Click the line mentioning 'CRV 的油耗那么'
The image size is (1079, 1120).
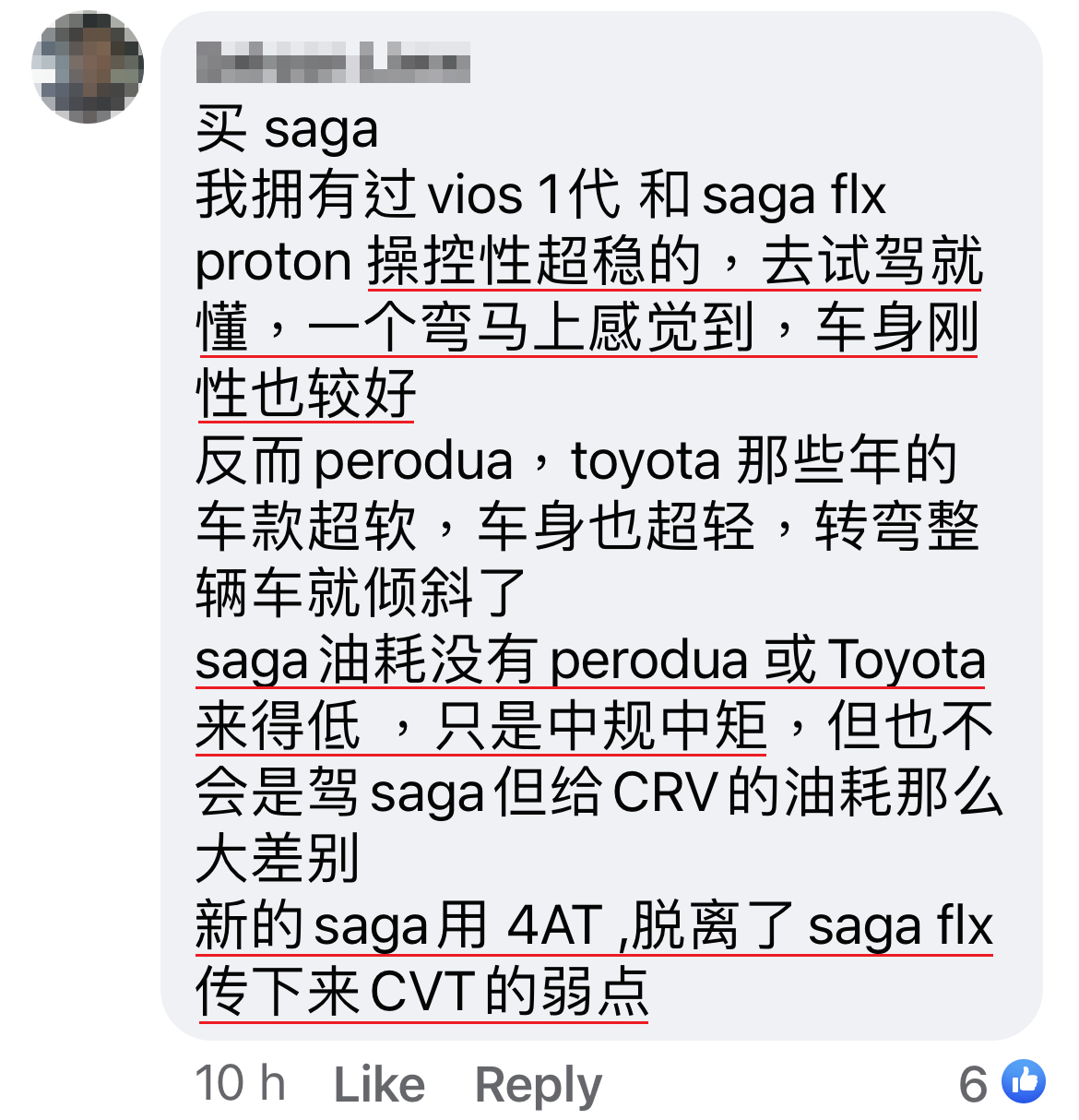[599, 792]
